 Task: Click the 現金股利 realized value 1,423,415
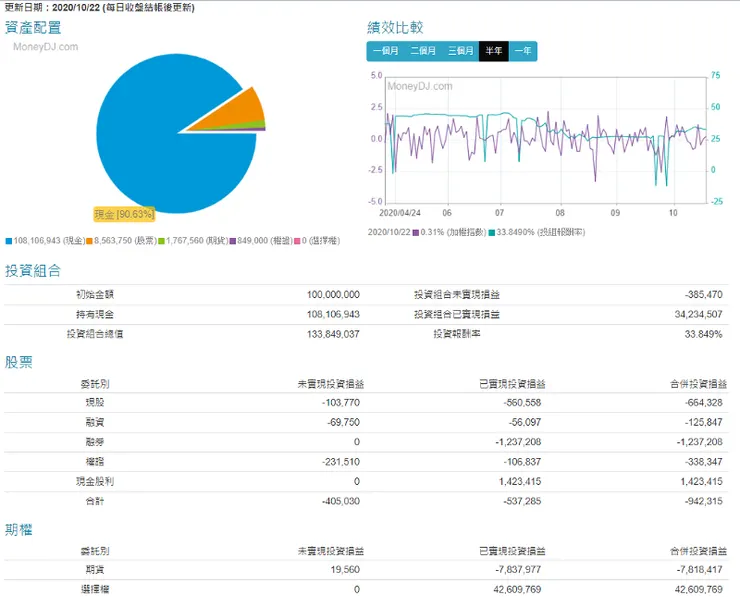(x=520, y=481)
